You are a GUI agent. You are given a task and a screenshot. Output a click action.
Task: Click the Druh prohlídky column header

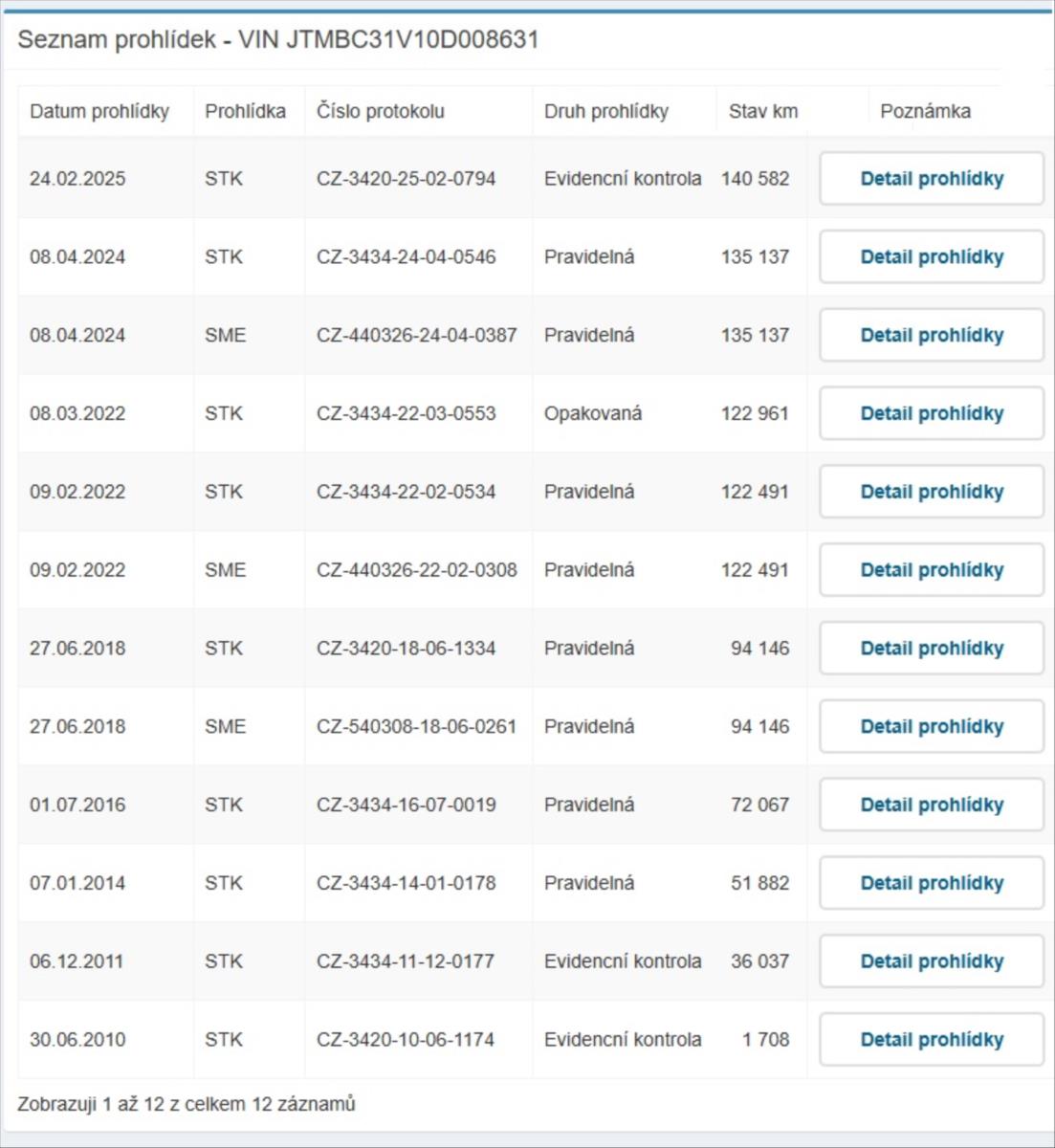[x=606, y=111]
